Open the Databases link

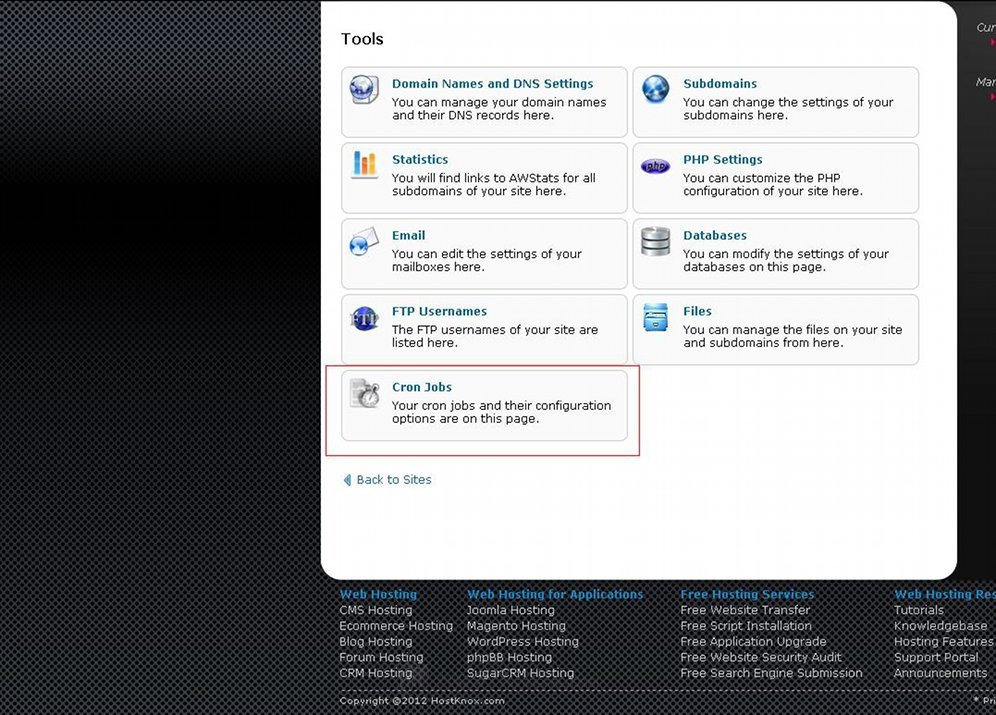click(715, 236)
